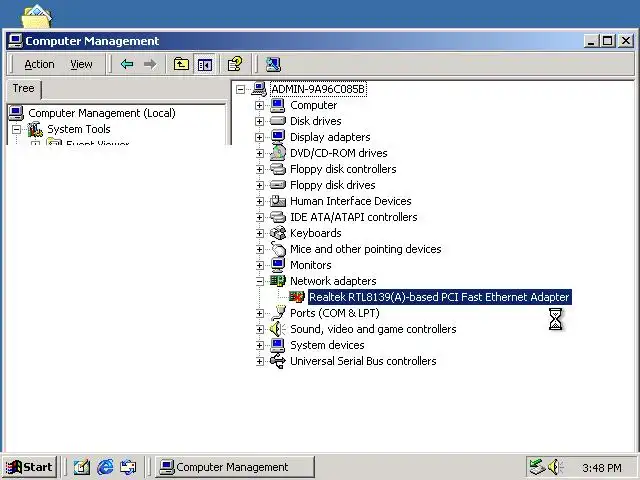Select Realtek RTL8139(A)-based PCI Fast Ethernet Adapter

click(x=439, y=297)
